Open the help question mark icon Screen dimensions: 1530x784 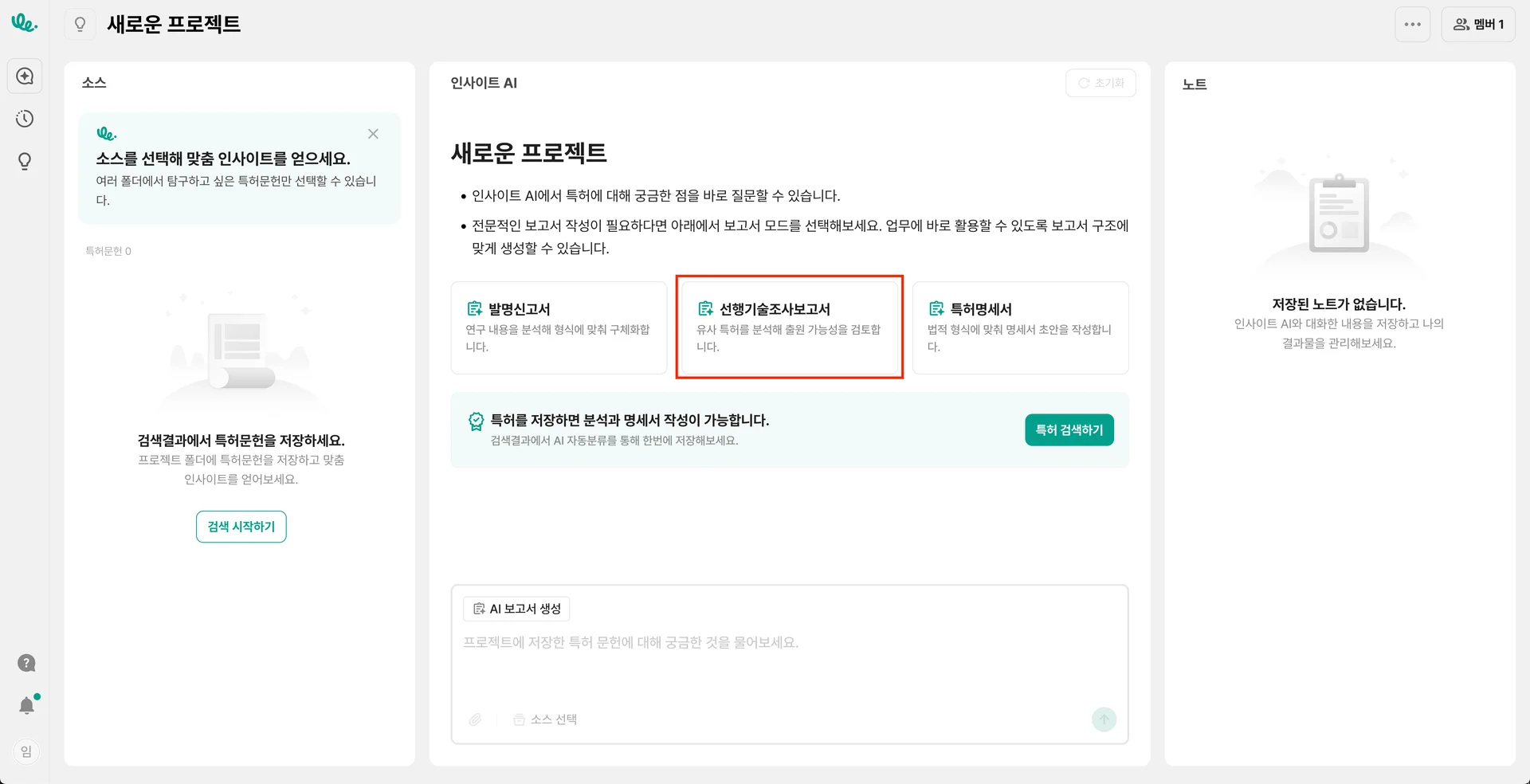26,663
